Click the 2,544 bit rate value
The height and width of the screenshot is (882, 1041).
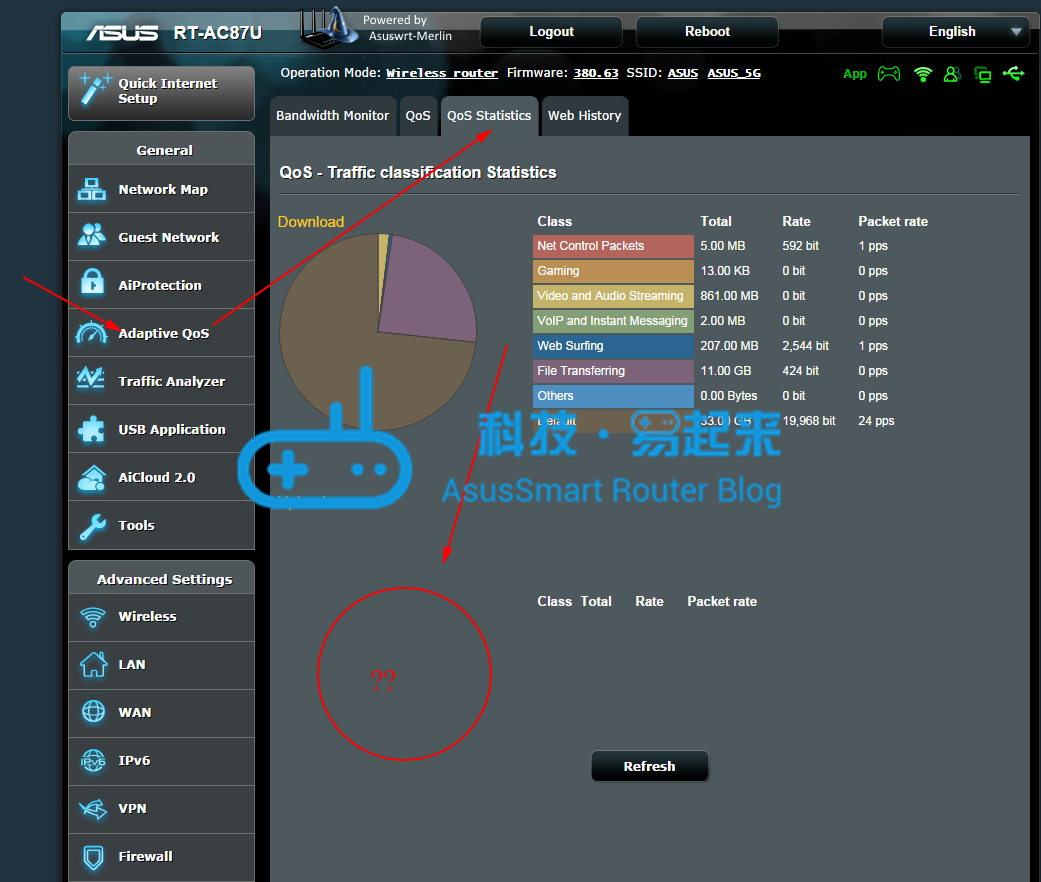tap(805, 346)
